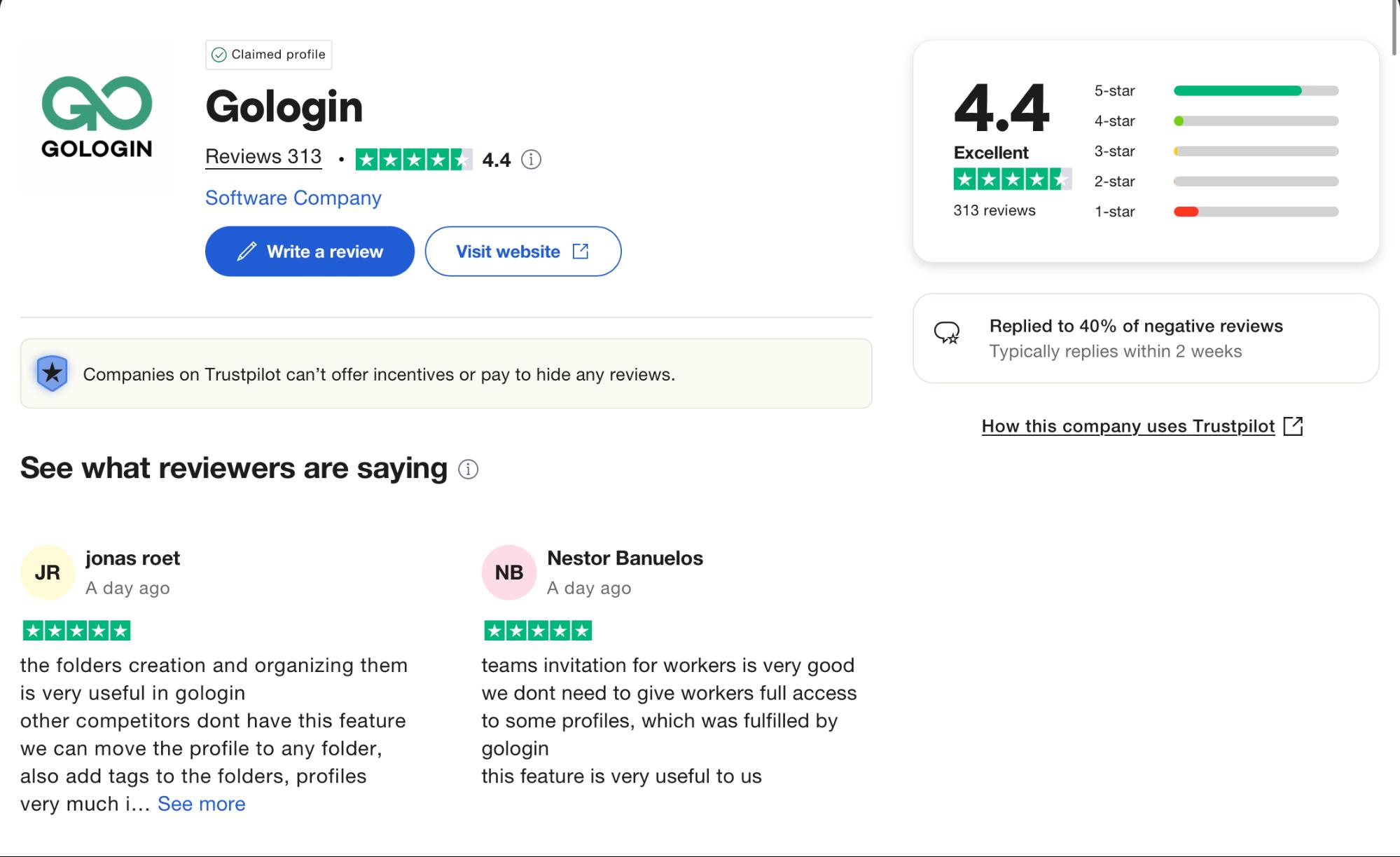Open reviewer Nestor Banuelos's name
This screenshot has height=857, width=1400.
(625, 558)
